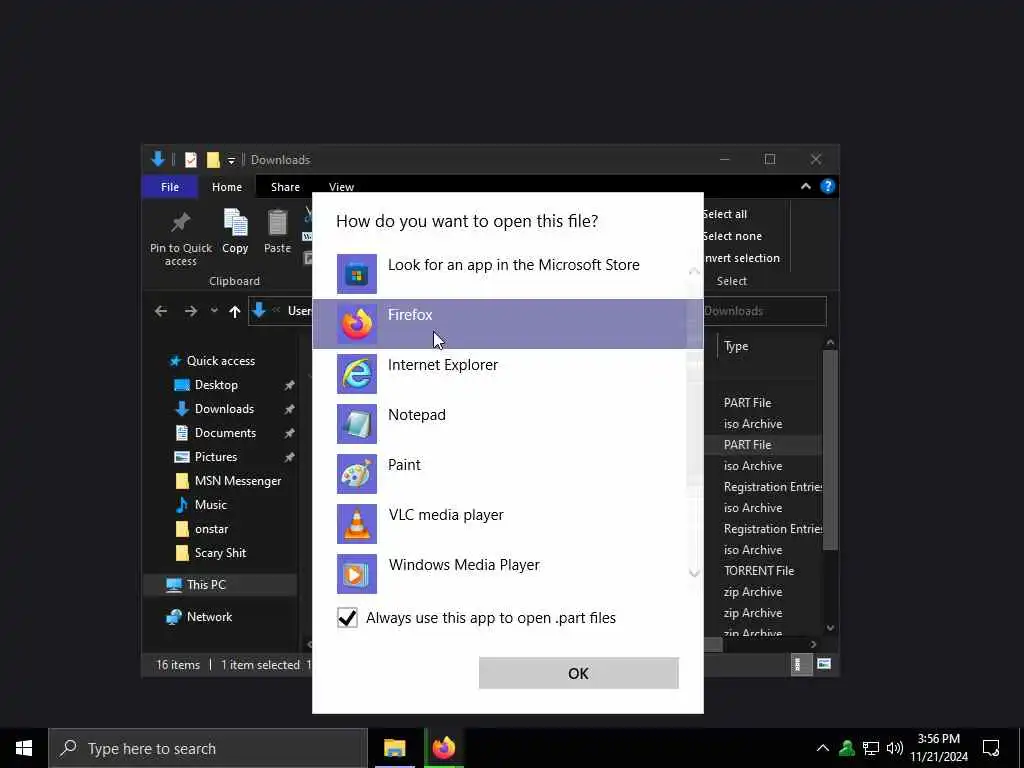Open Scary Shit folder in sidebar
1024x768 pixels.
pos(220,553)
